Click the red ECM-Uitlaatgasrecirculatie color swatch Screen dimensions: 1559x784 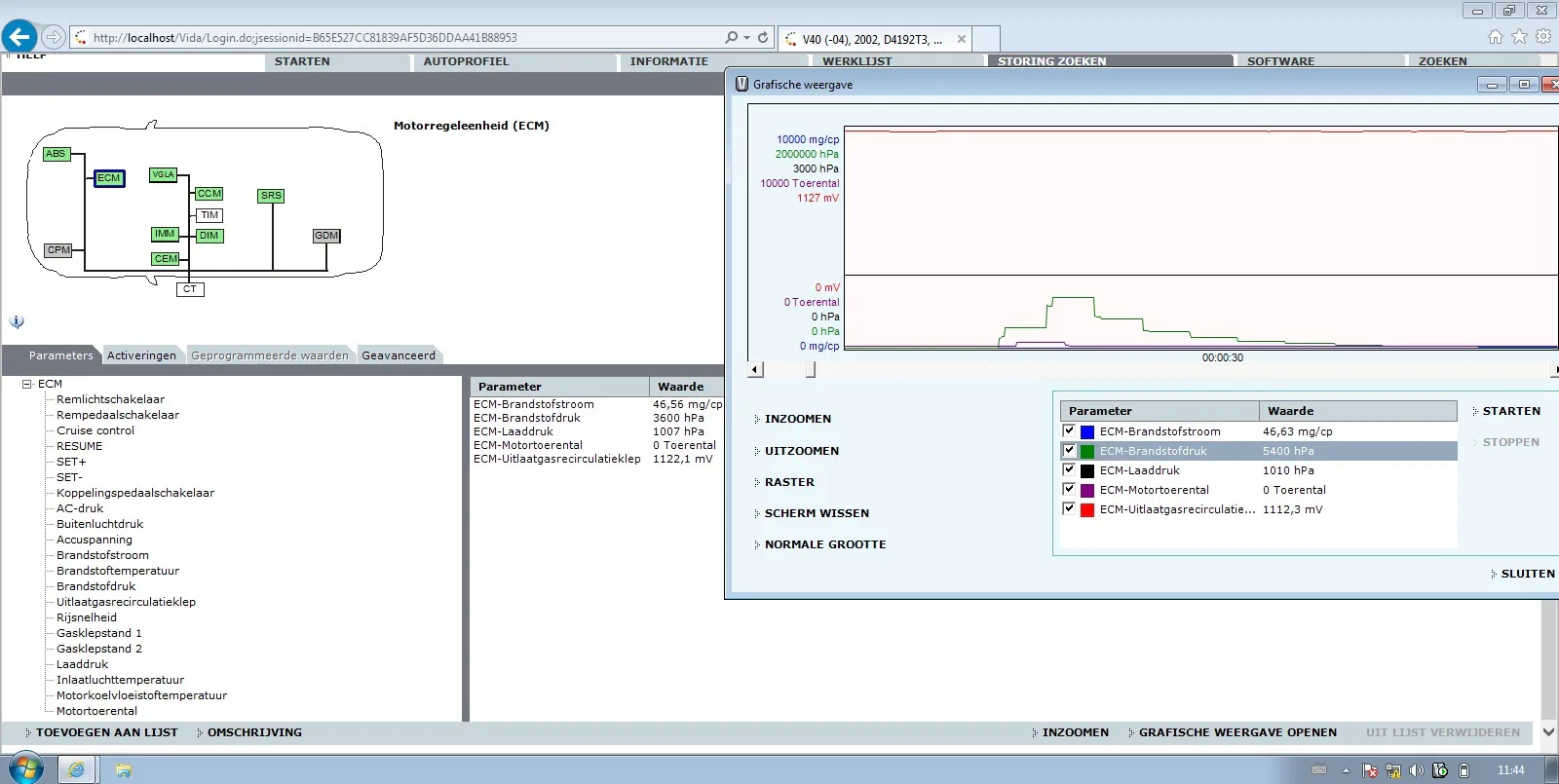pyautogui.click(x=1087, y=509)
